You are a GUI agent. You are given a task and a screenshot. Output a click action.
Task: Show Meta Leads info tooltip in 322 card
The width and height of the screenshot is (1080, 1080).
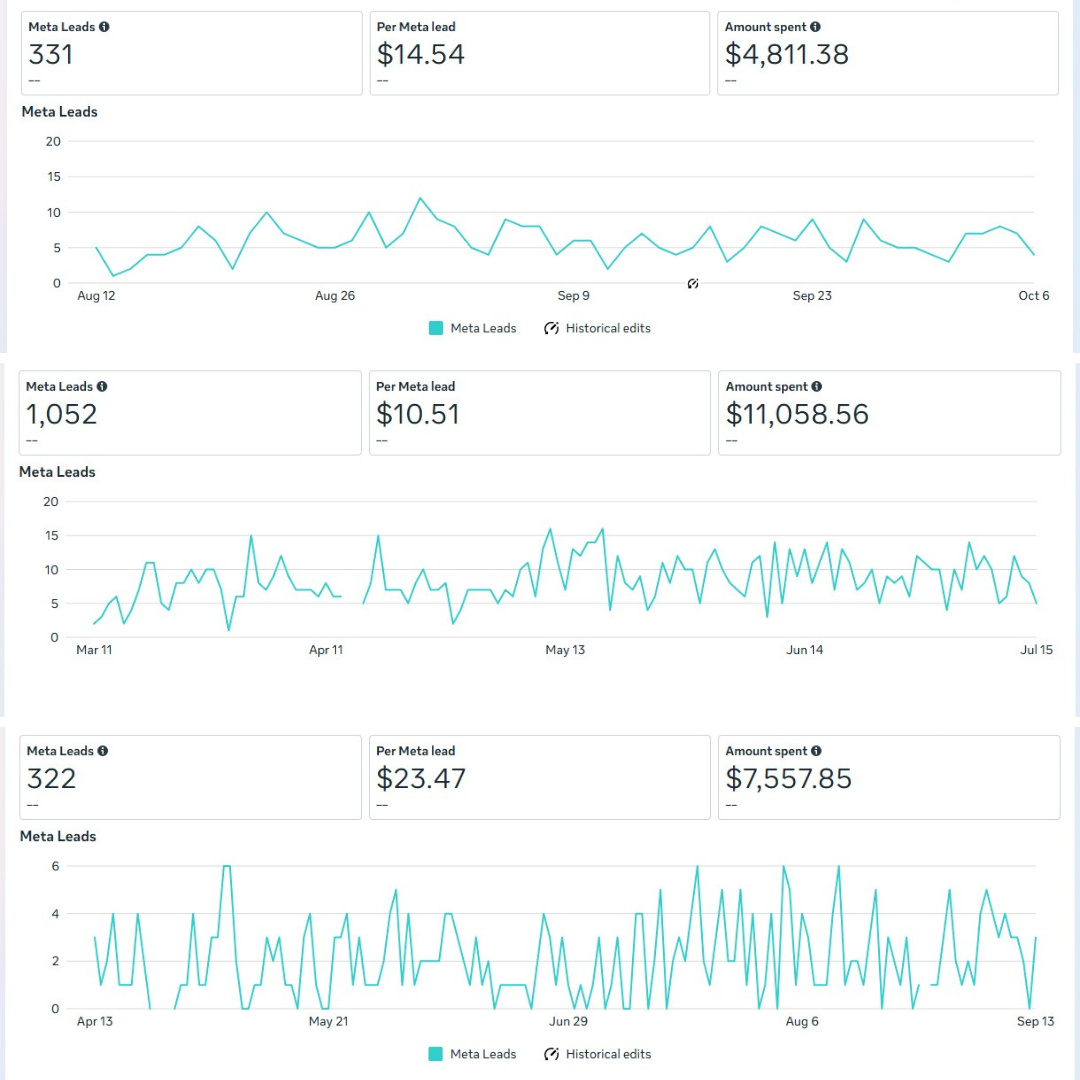point(103,751)
